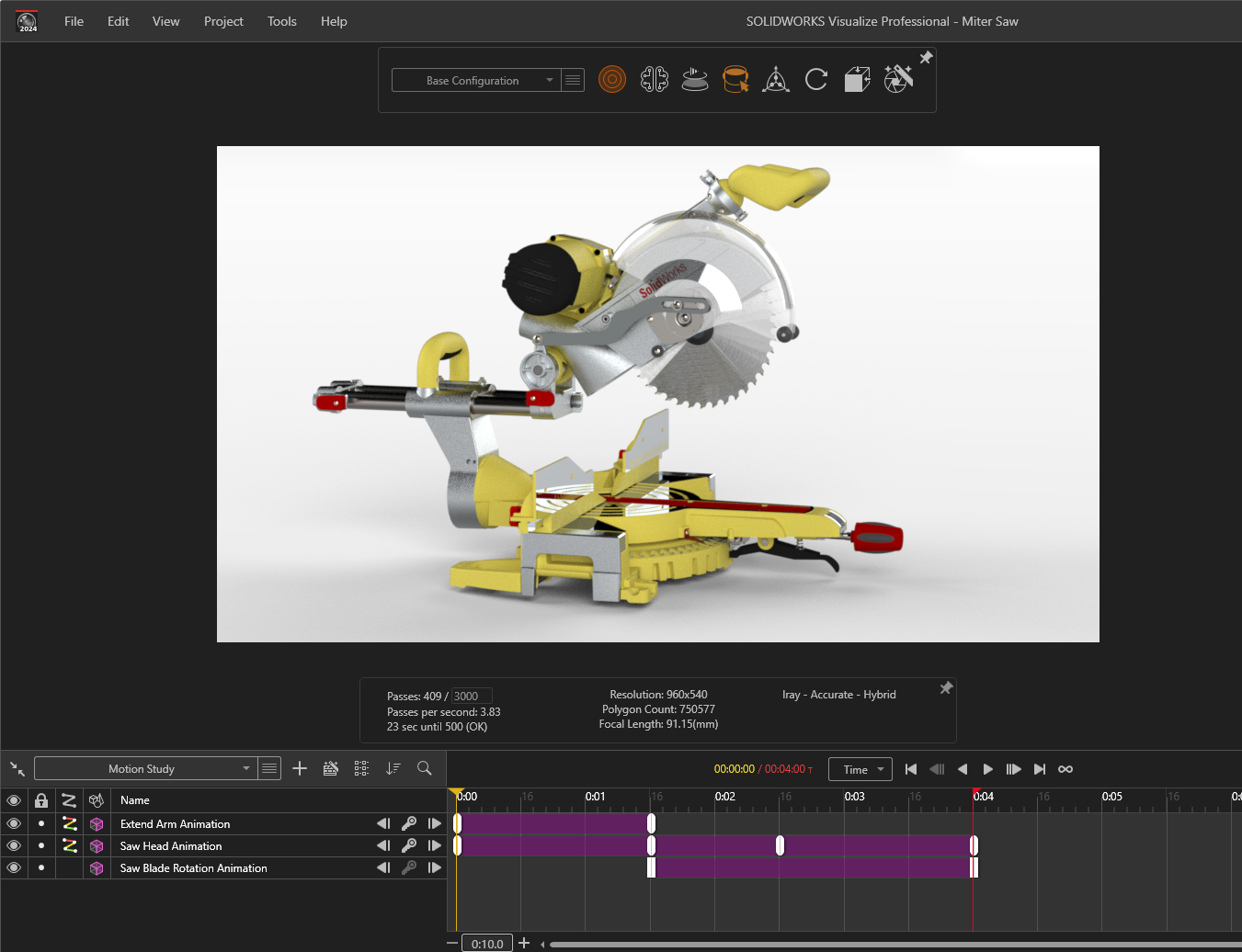Toggle lock dot for Saw Head Animation
Screen dimensions: 1242x952
tap(41, 845)
